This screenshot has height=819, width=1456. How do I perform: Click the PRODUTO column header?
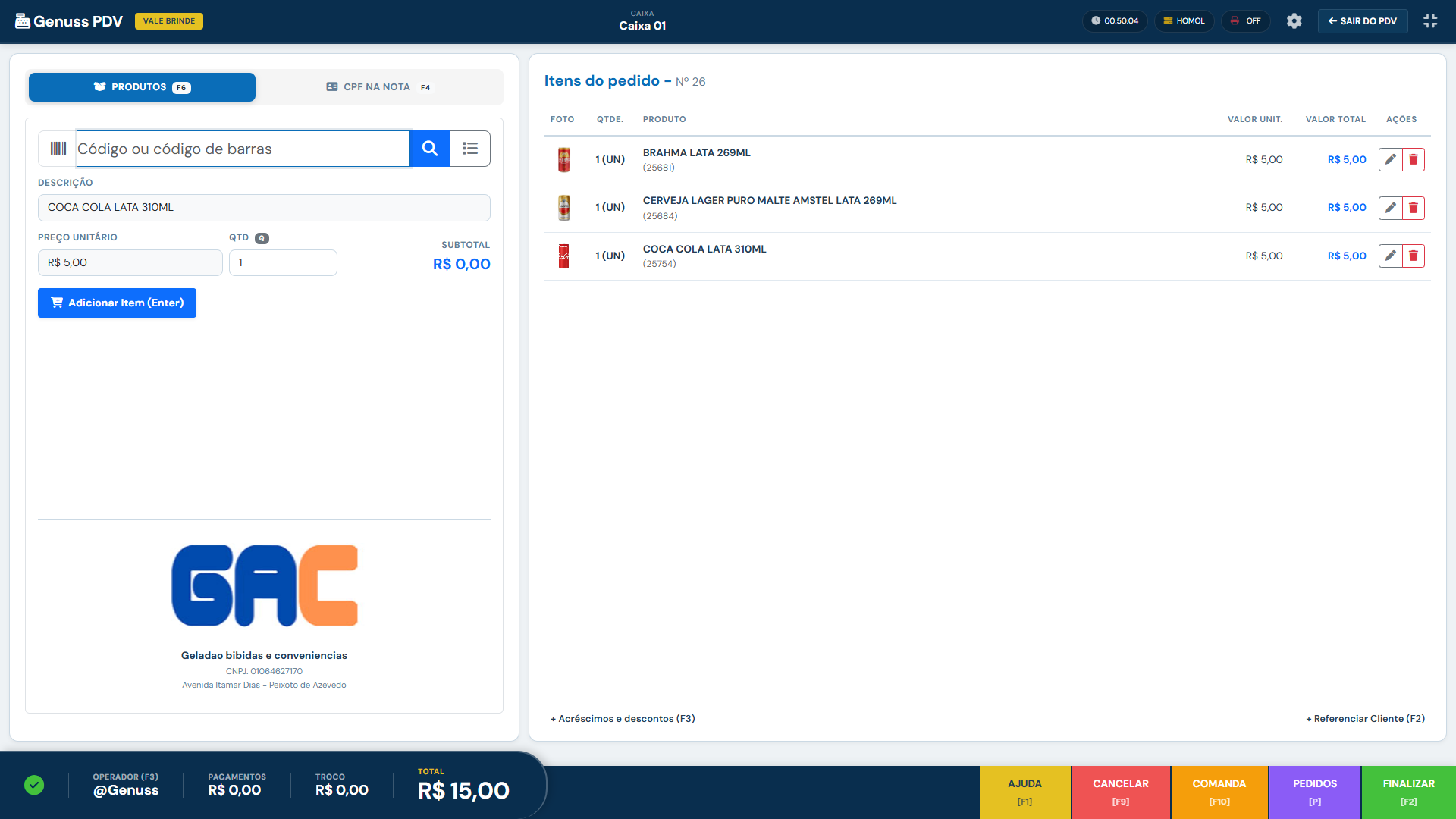click(x=664, y=119)
